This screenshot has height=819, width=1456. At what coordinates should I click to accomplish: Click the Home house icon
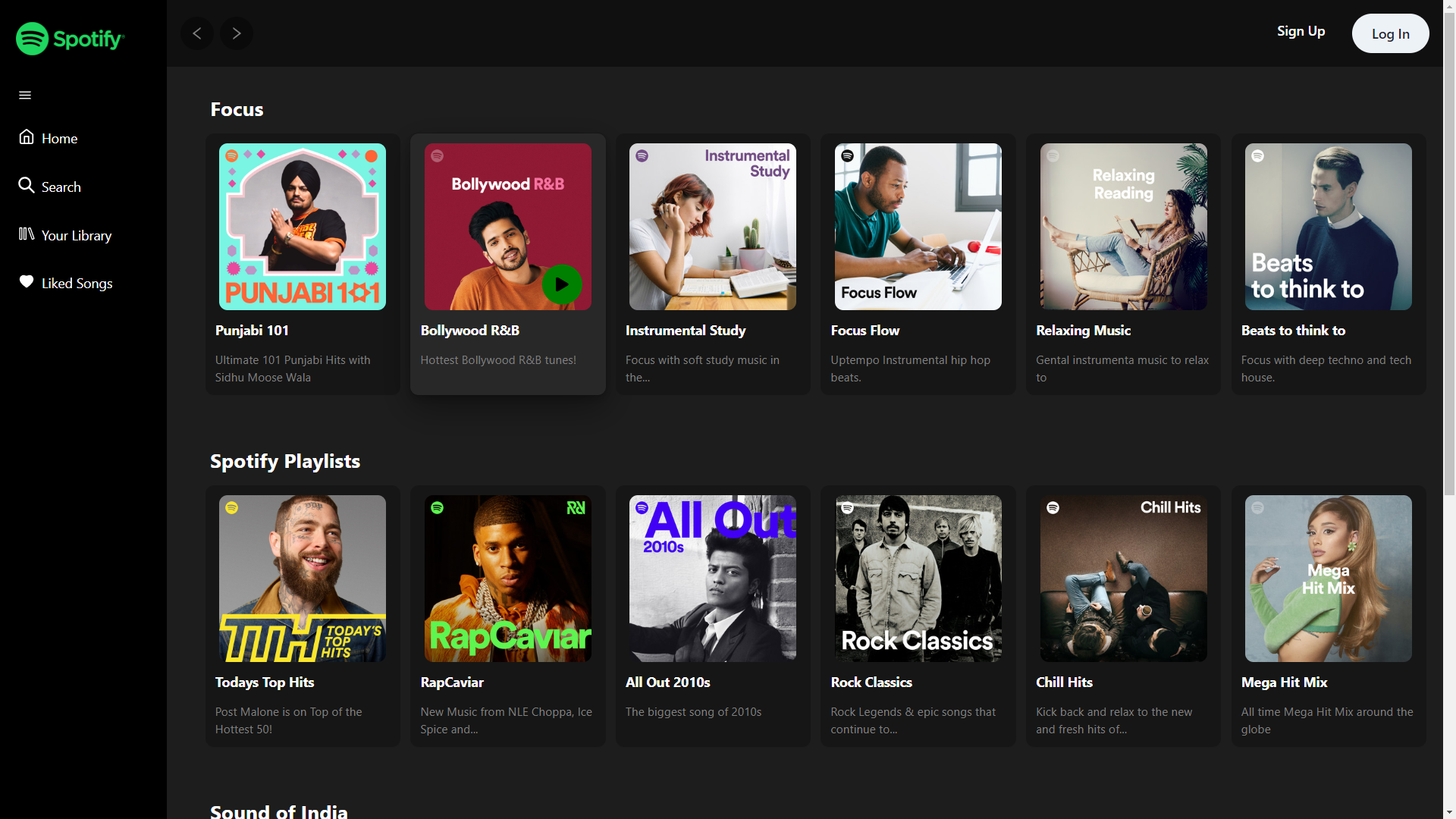point(27,137)
